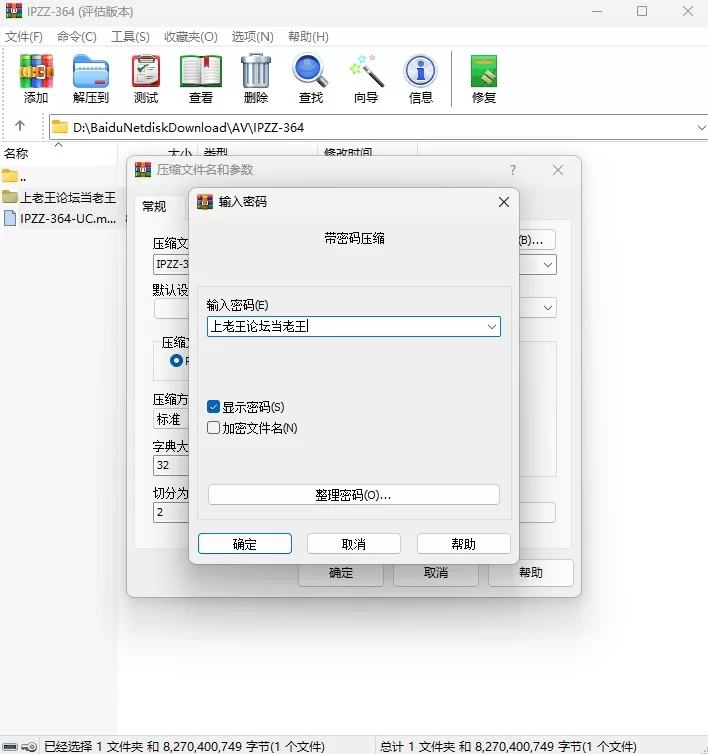Select folder 上老王论坛当老王 in file list
Image resolution: width=708 pixels, height=754 pixels.
point(59,197)
